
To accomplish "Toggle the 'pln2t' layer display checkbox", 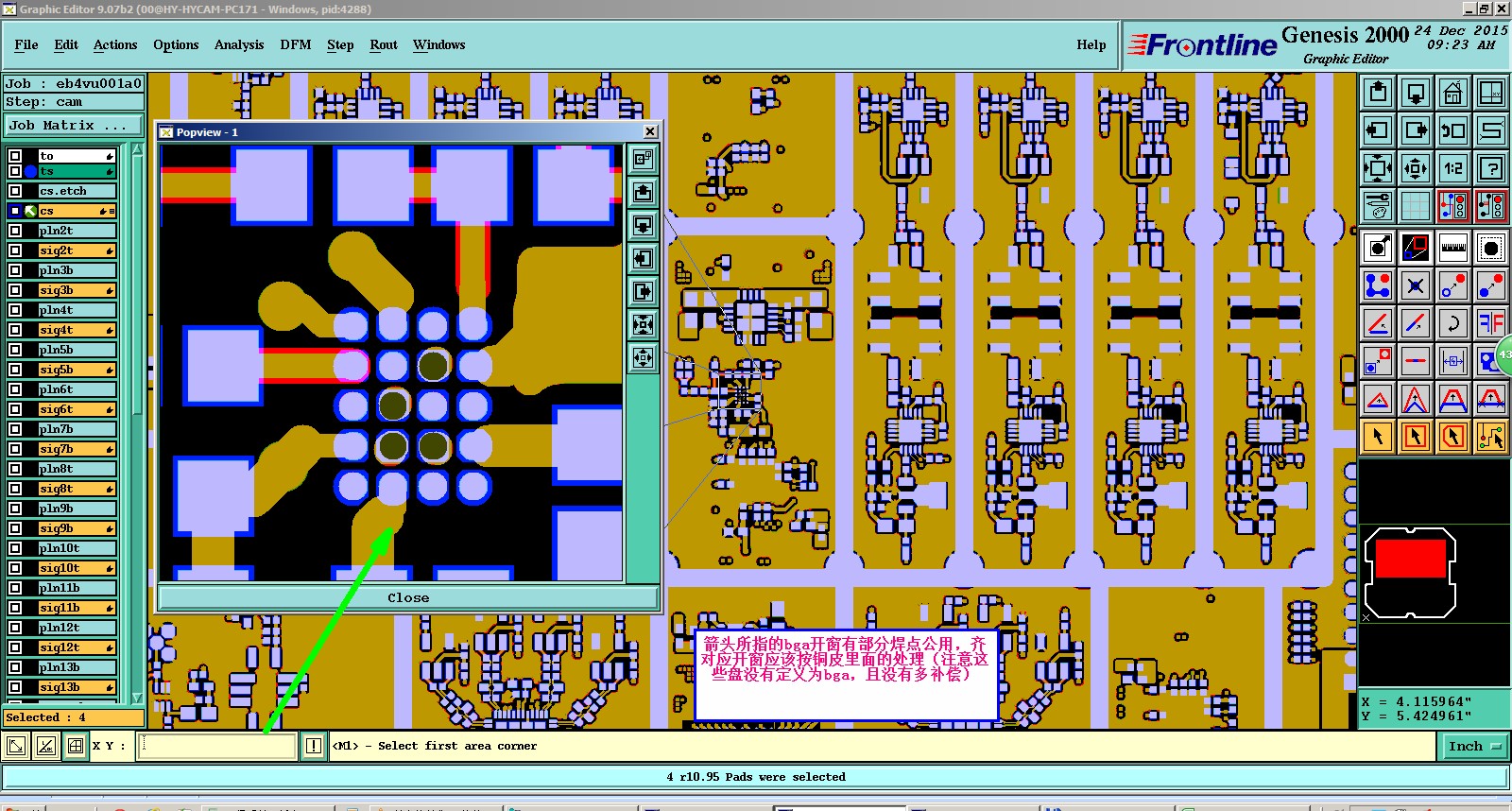I will pos(15,231).
